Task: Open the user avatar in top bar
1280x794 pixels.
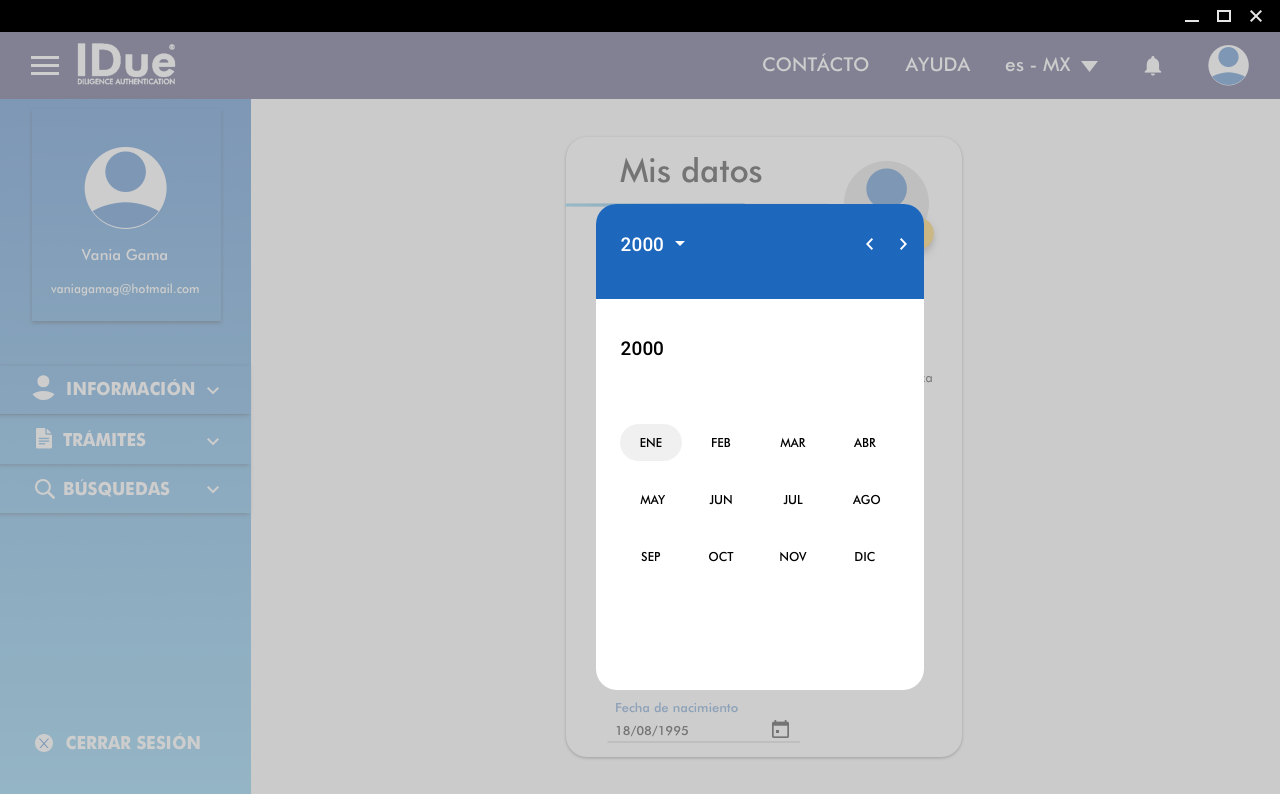Action: (1227, 66)
